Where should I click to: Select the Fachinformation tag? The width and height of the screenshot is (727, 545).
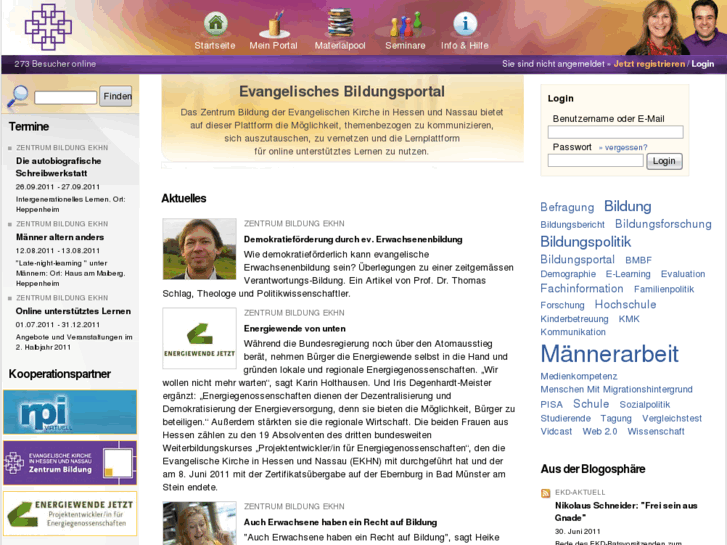(x=582, y=289)
